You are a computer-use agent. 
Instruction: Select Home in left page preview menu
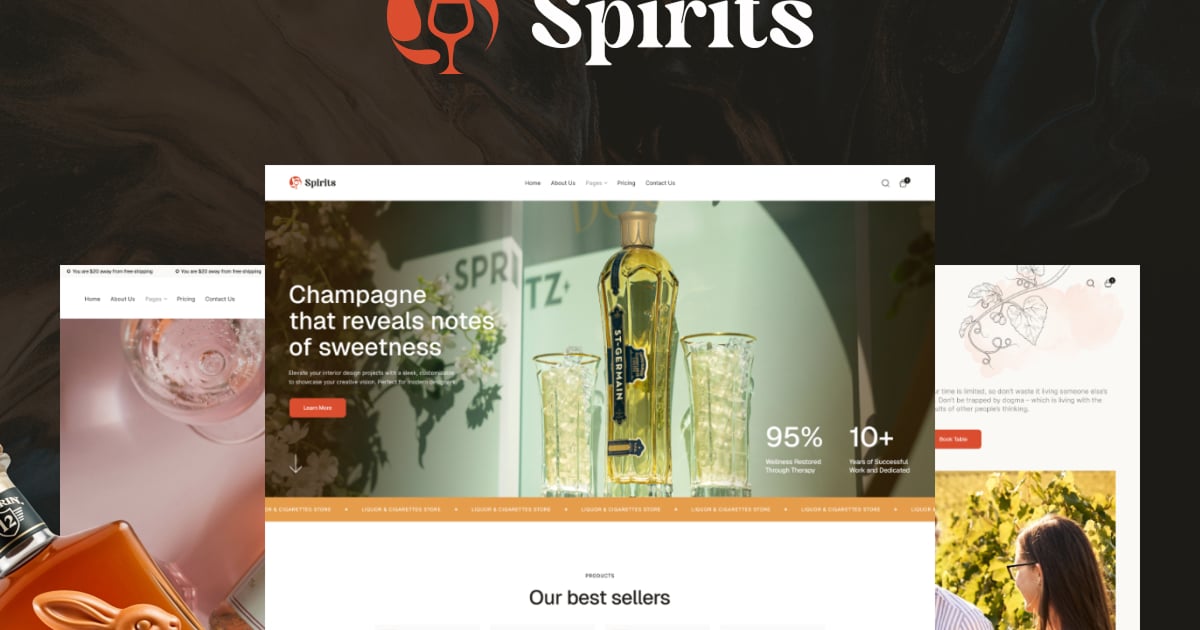pyautogui.click(x=92, y=299)
